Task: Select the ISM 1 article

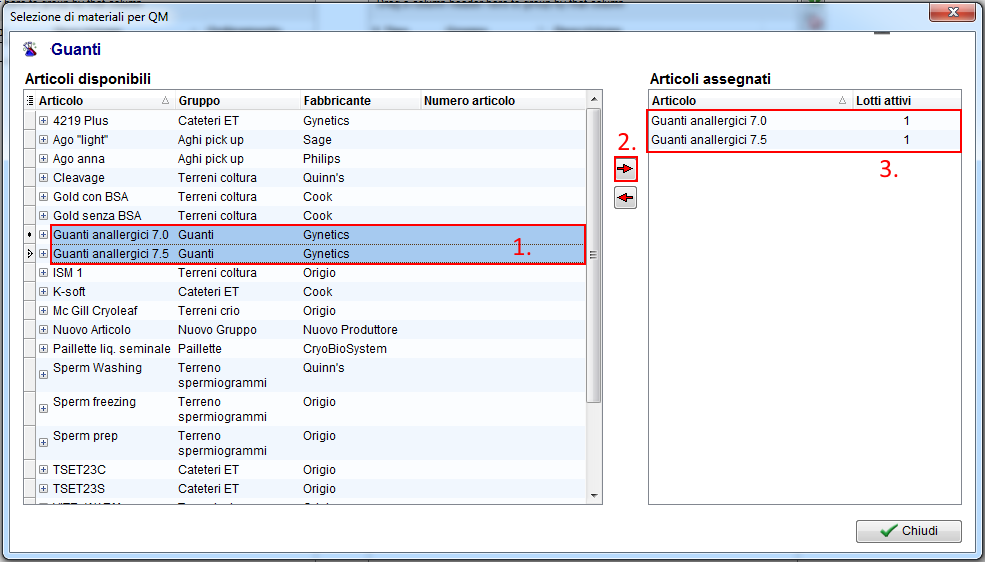Action: (x=67, y=273)
